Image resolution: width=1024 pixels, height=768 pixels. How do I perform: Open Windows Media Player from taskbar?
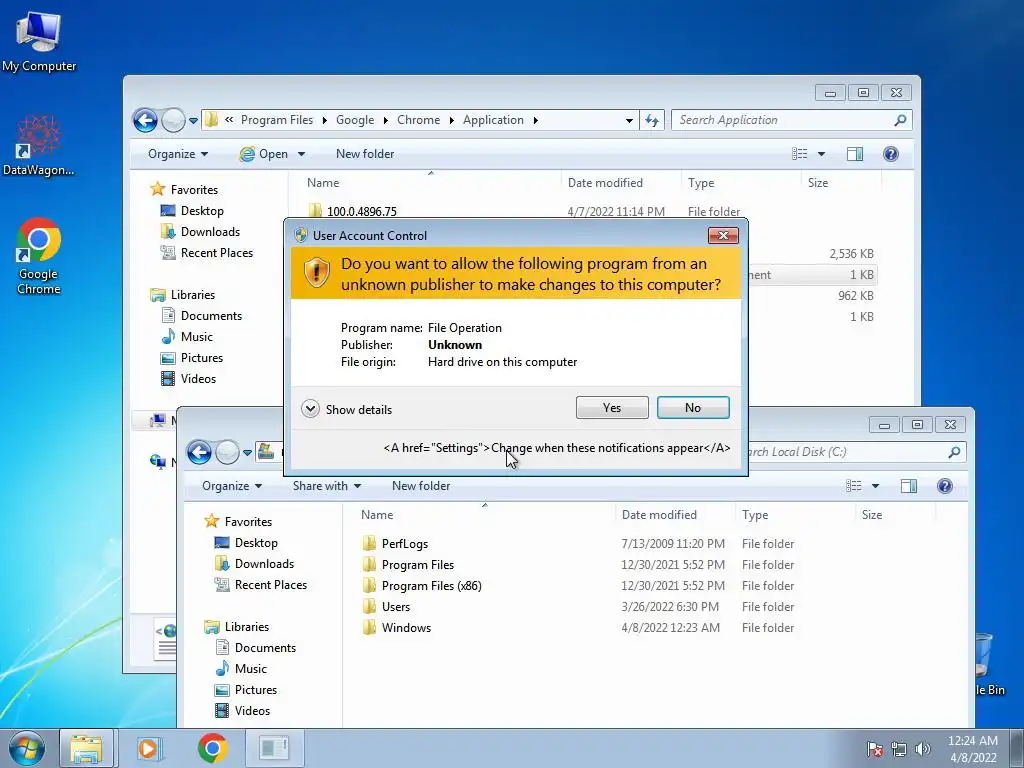point(149,748)
